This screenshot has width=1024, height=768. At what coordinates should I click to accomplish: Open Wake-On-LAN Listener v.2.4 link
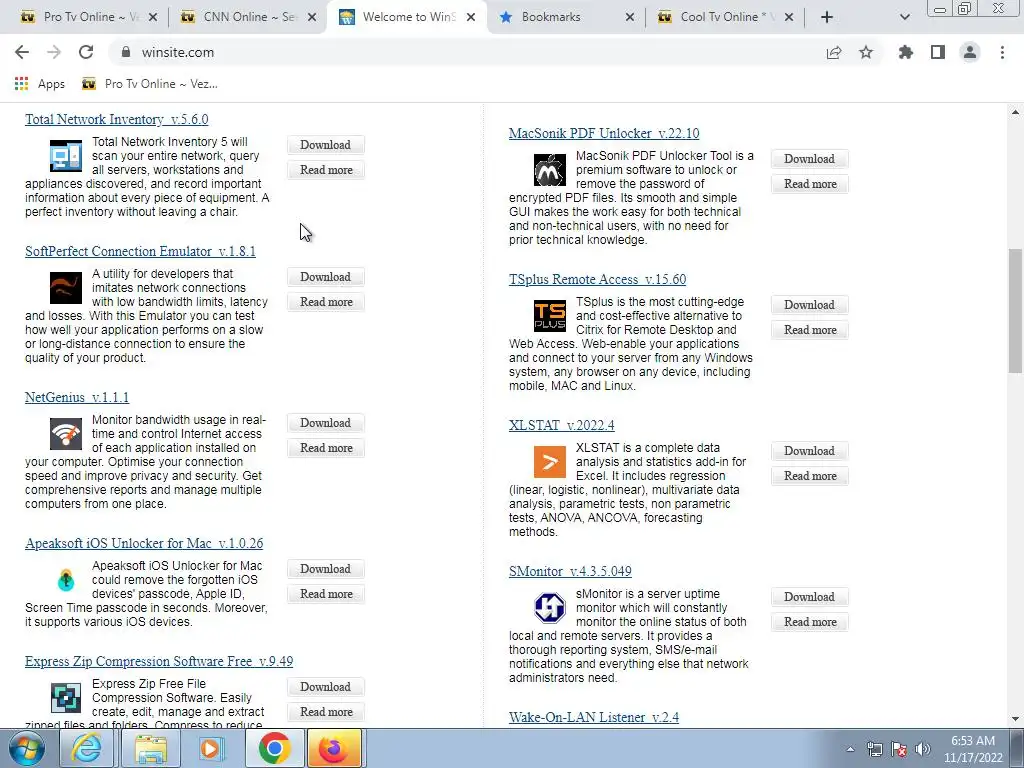pyautogui.click(x=594, y=717)
